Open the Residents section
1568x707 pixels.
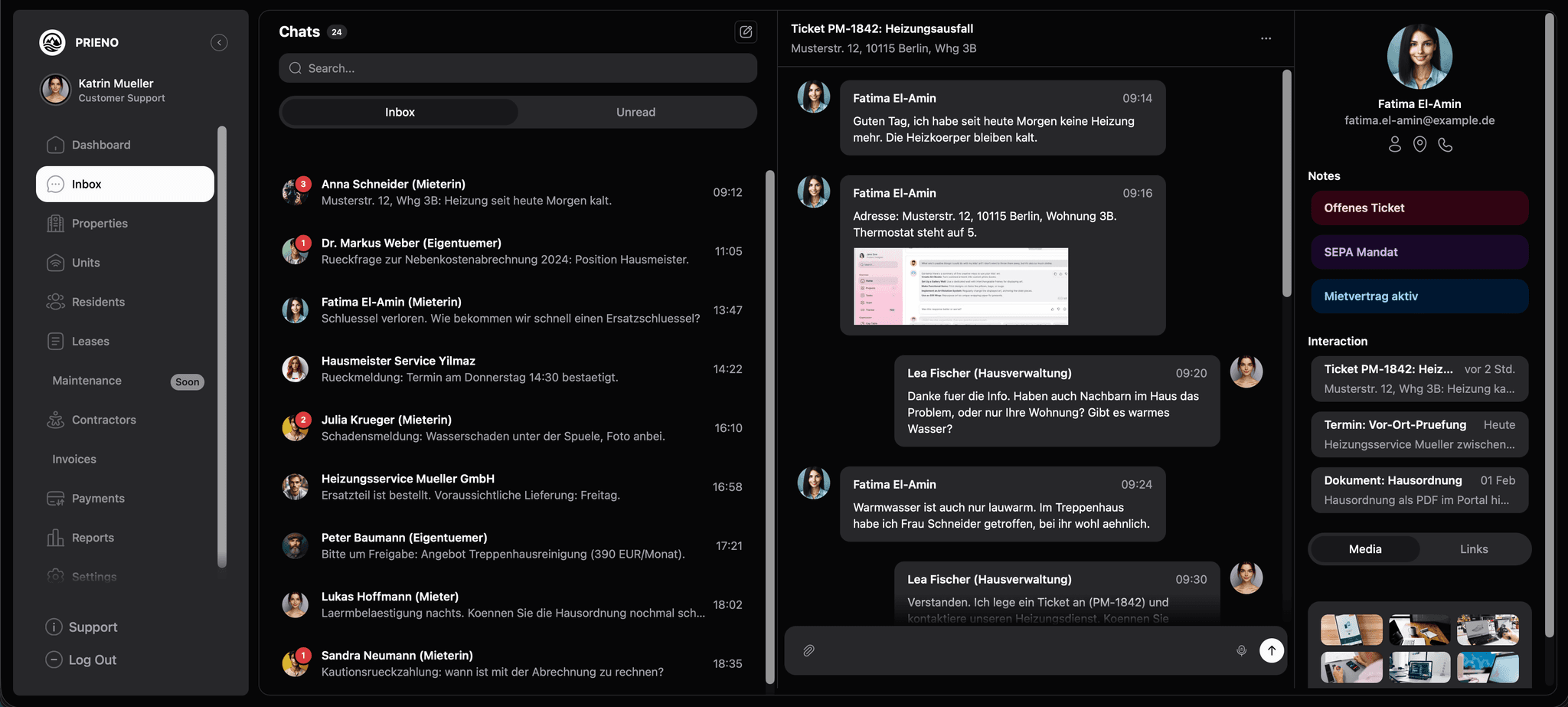click(98, 302)
